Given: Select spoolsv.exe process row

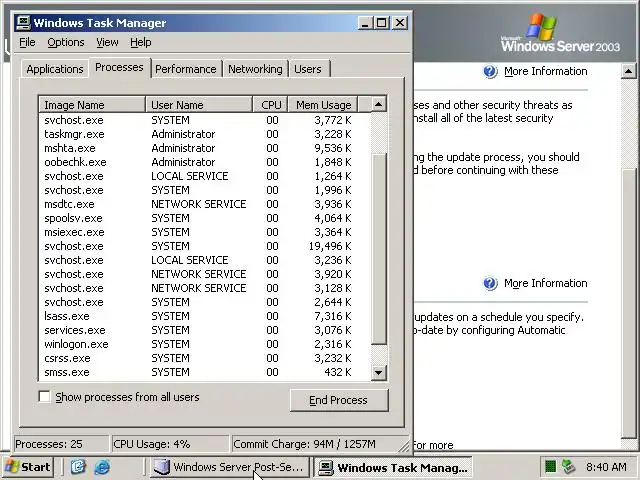Looking at the screenshot, I should [x=205, y=218].
